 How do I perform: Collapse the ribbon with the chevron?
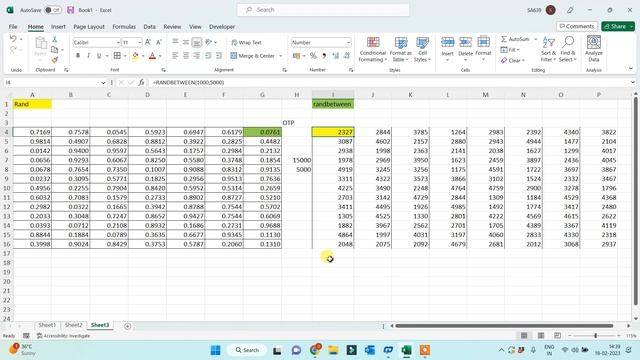[x=631, y=69]
